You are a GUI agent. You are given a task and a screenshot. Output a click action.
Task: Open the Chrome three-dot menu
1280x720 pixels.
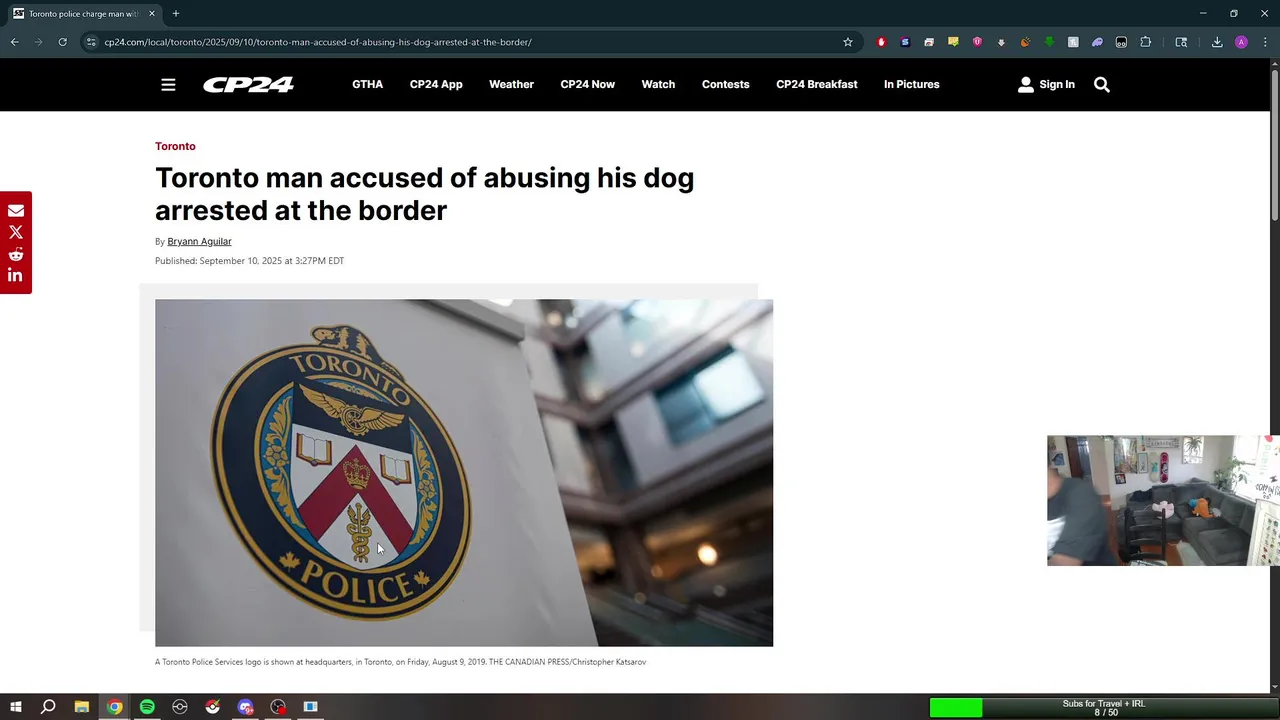tap(1265, 42)
